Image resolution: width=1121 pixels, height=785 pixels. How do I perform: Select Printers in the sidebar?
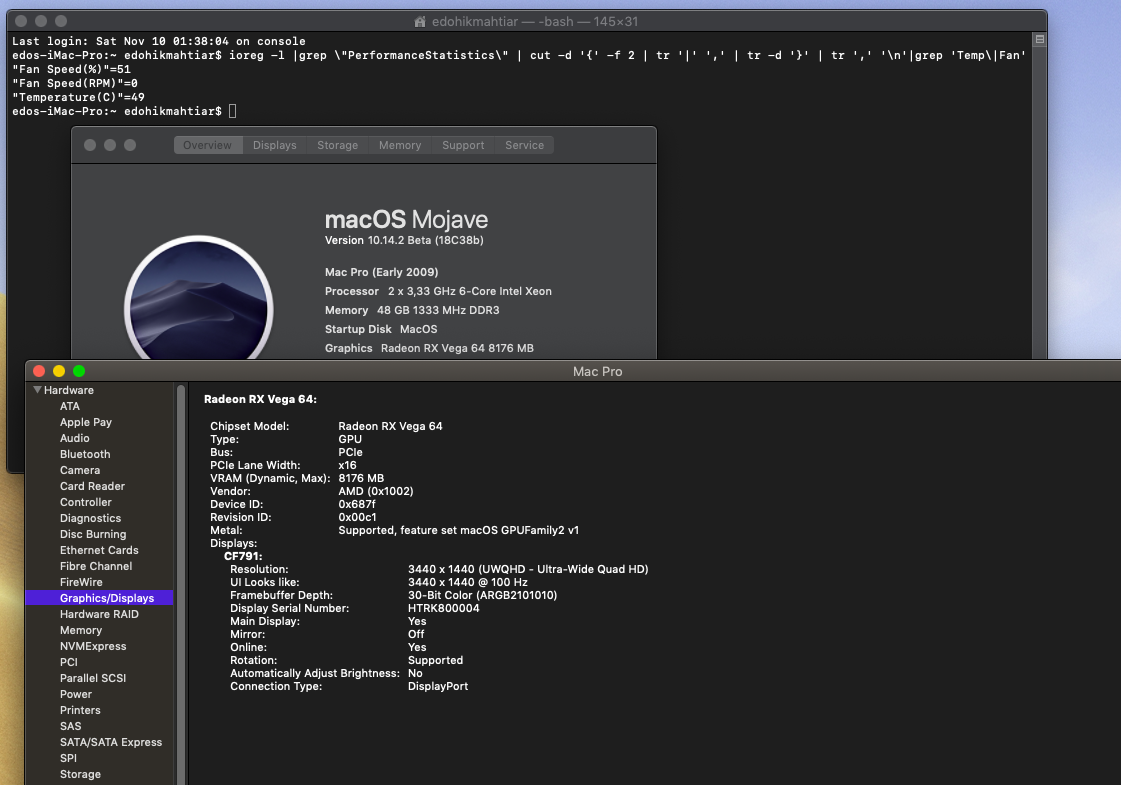(80, 710)
